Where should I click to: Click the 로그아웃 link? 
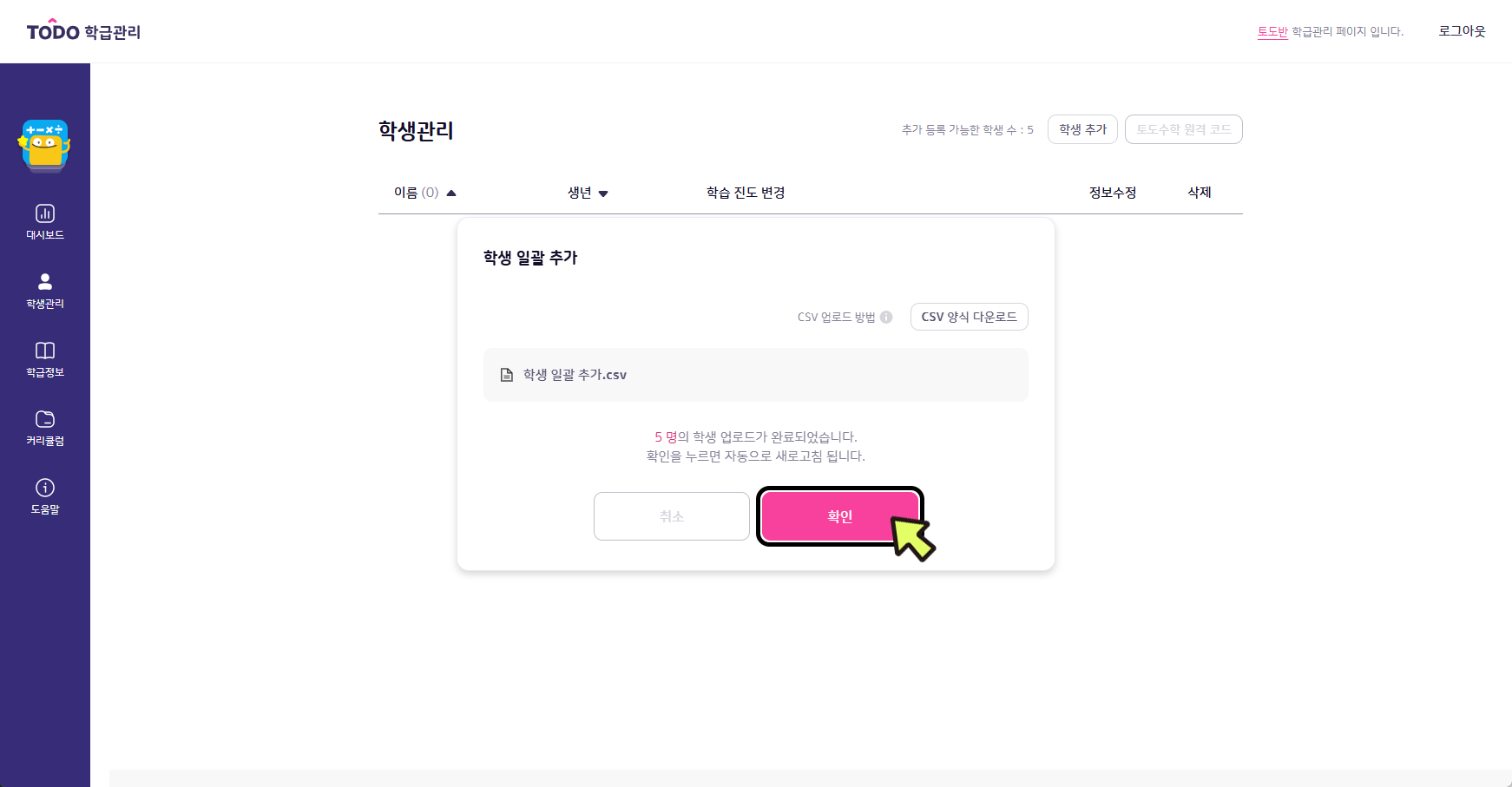pyautogui.click(x=1462, y=31)
